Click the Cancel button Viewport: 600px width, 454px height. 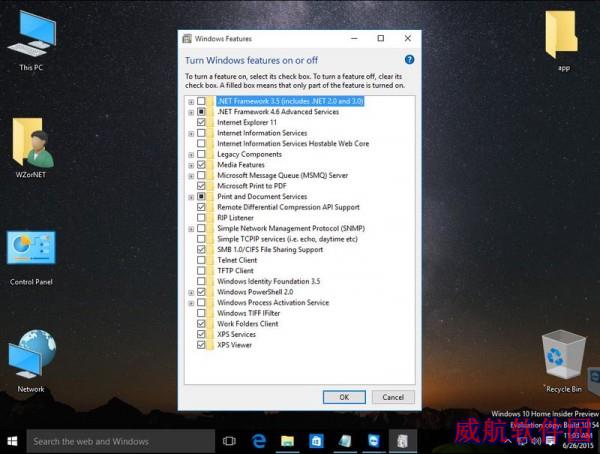pos(393,397)
